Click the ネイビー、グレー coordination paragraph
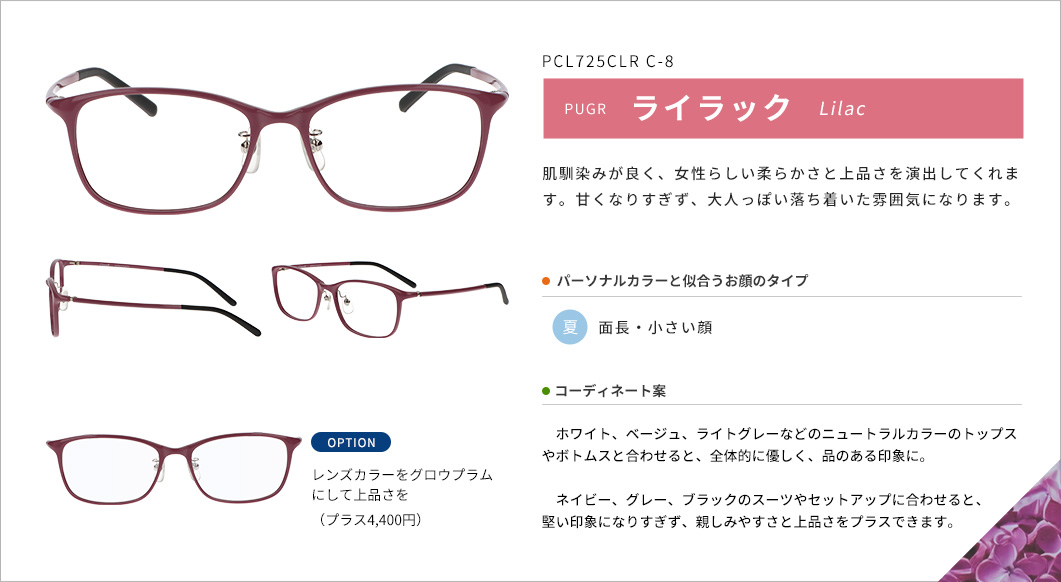 coord(762,512)
